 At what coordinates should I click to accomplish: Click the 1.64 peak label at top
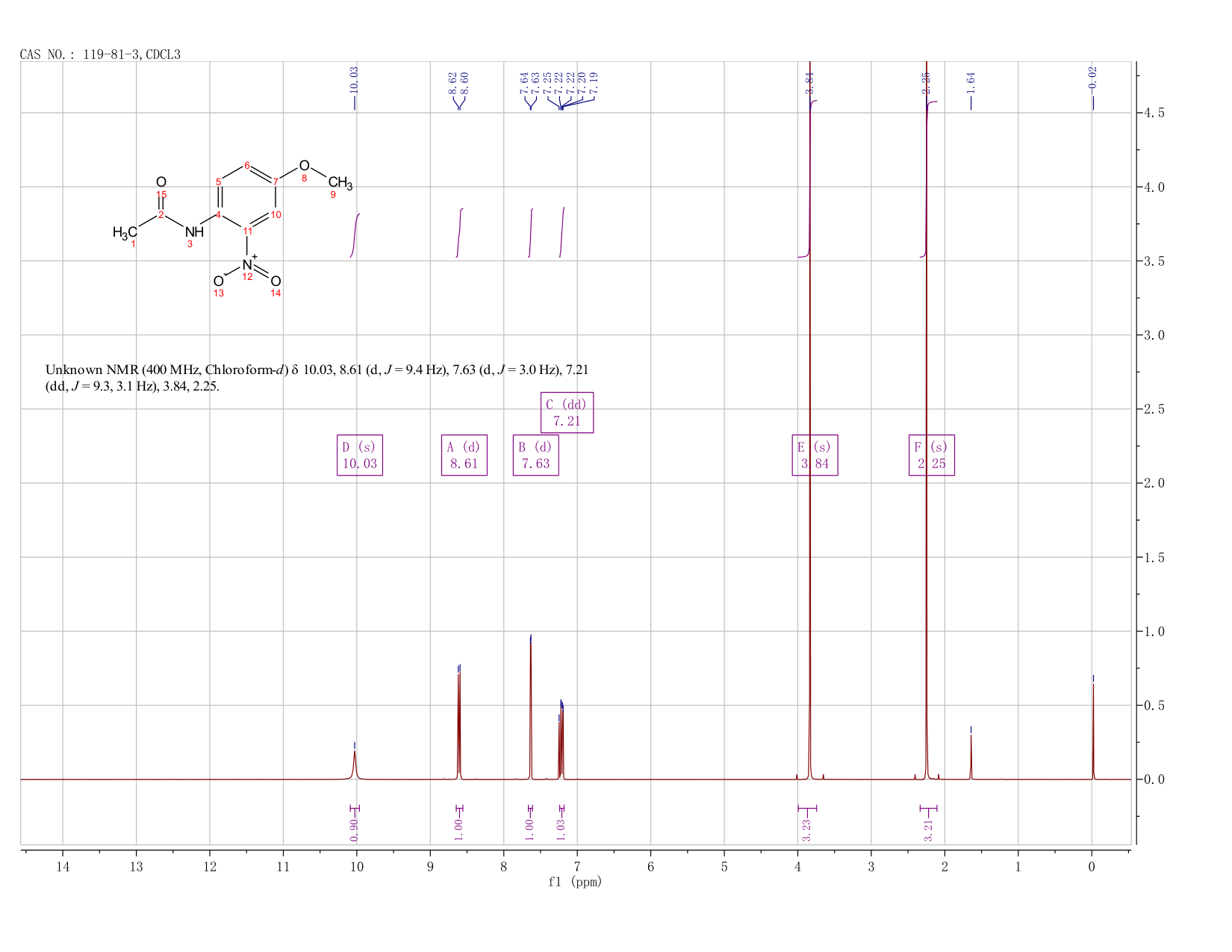pyautogui.click(x=971, y=83)
